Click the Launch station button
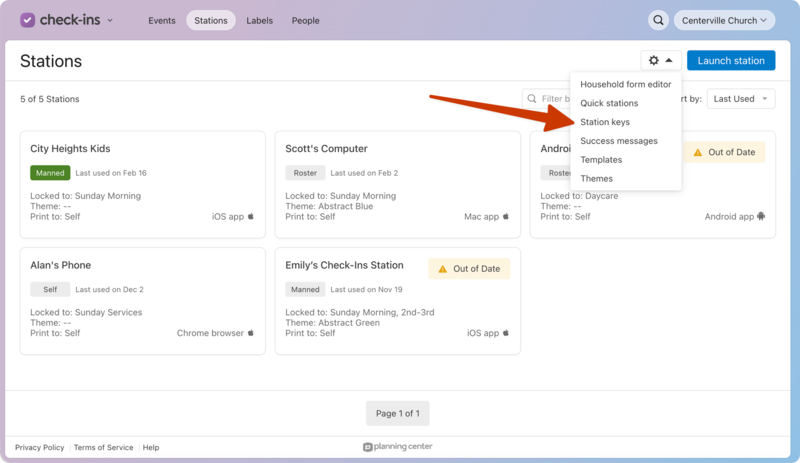This screenshot has width=800, height=463. pos(731,61)
